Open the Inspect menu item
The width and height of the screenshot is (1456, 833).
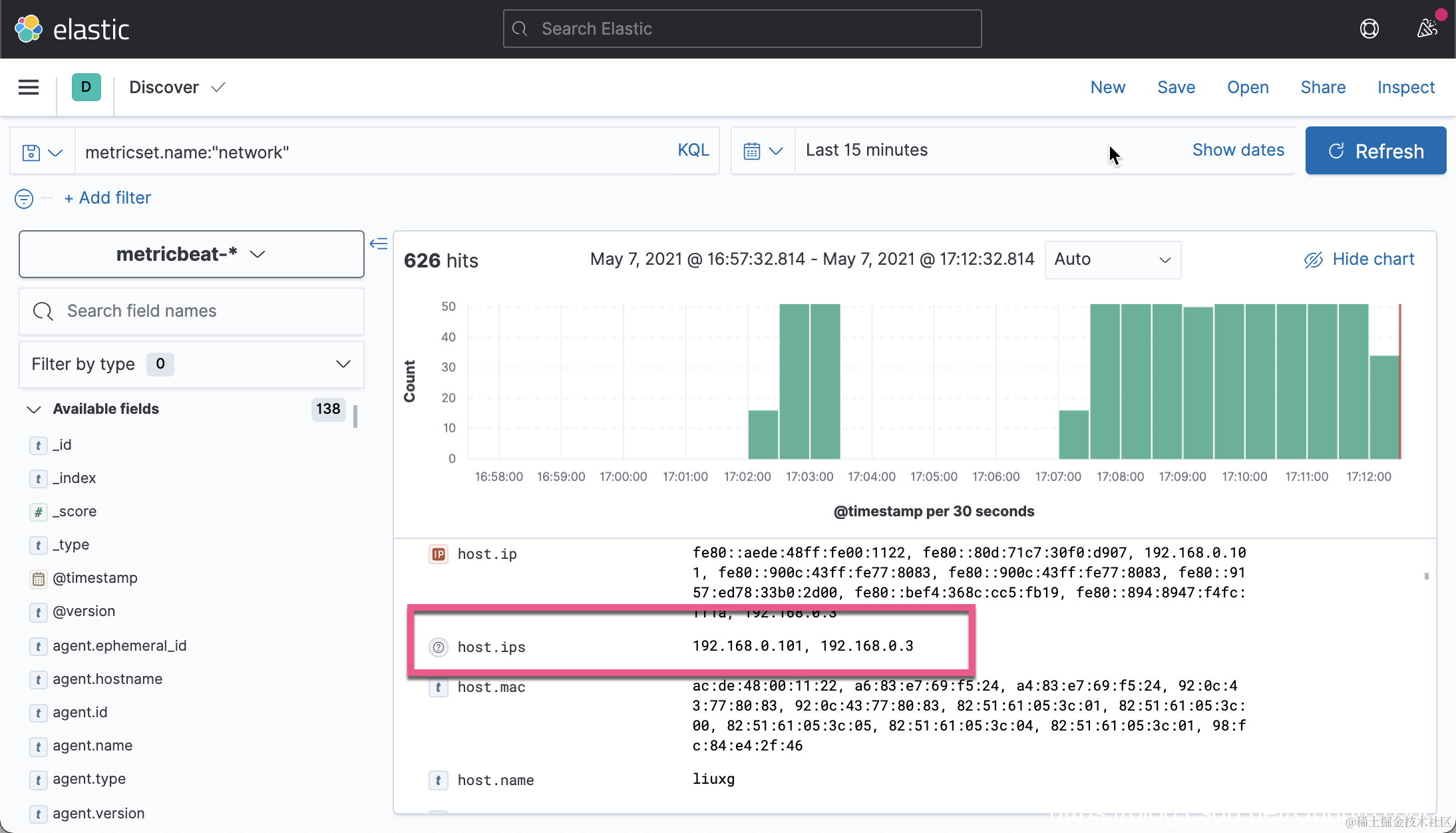pos(1405,87)
